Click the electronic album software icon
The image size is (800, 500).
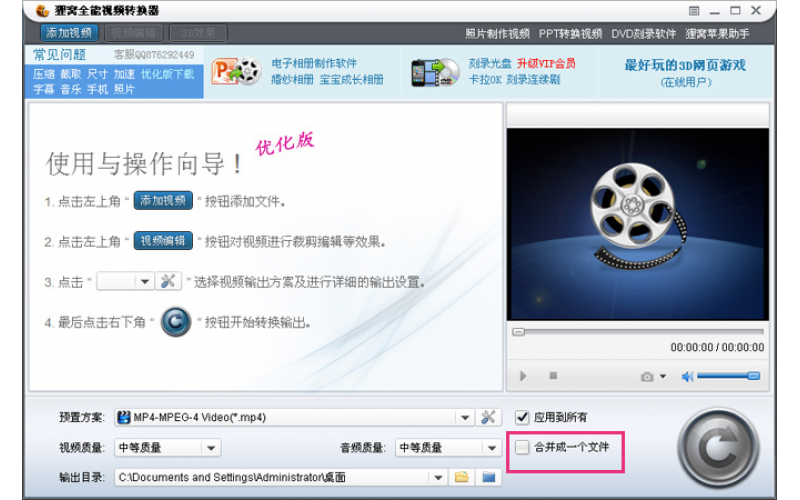[236, 72]
